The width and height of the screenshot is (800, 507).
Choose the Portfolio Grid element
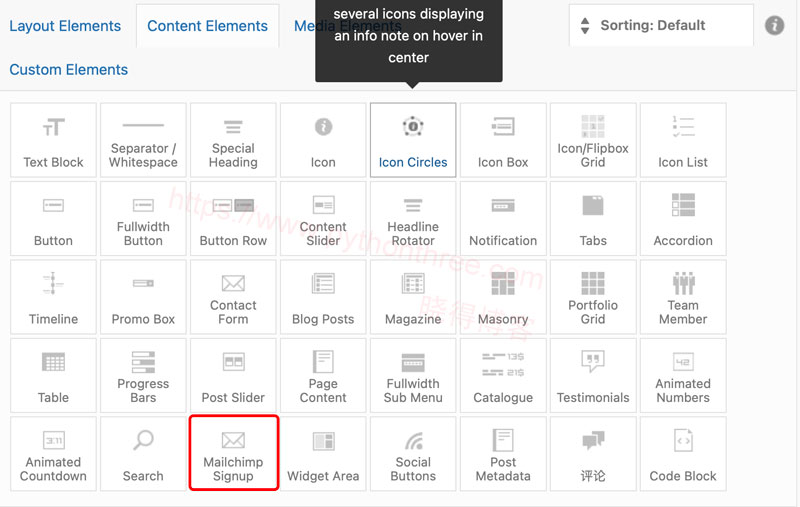pyautogui.click(x=593, y=297)
